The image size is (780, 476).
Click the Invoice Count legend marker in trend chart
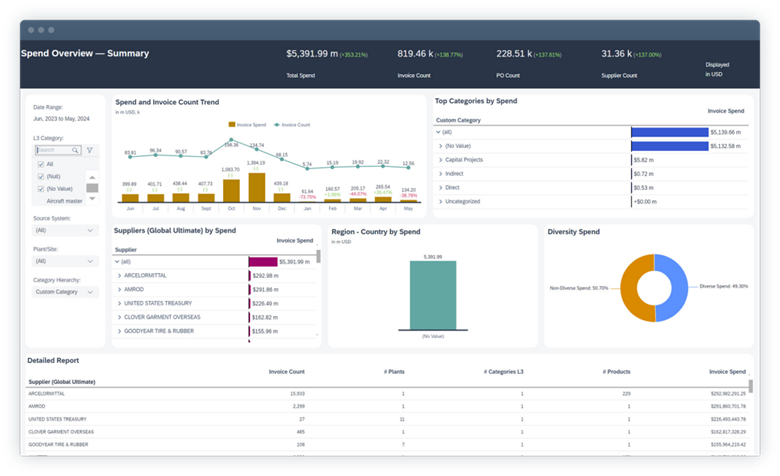click(275, 125)
